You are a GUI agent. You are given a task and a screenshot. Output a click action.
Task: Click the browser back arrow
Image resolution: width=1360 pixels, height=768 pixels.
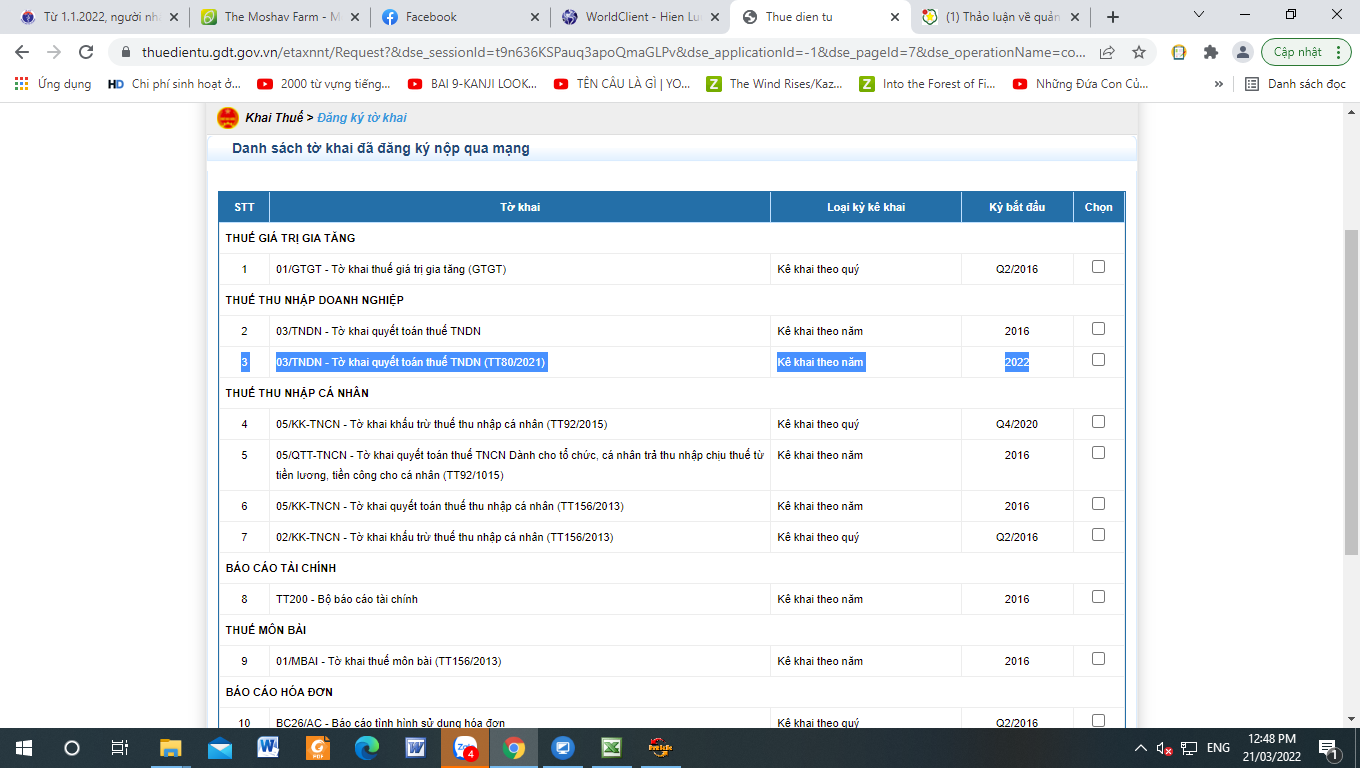22,52
